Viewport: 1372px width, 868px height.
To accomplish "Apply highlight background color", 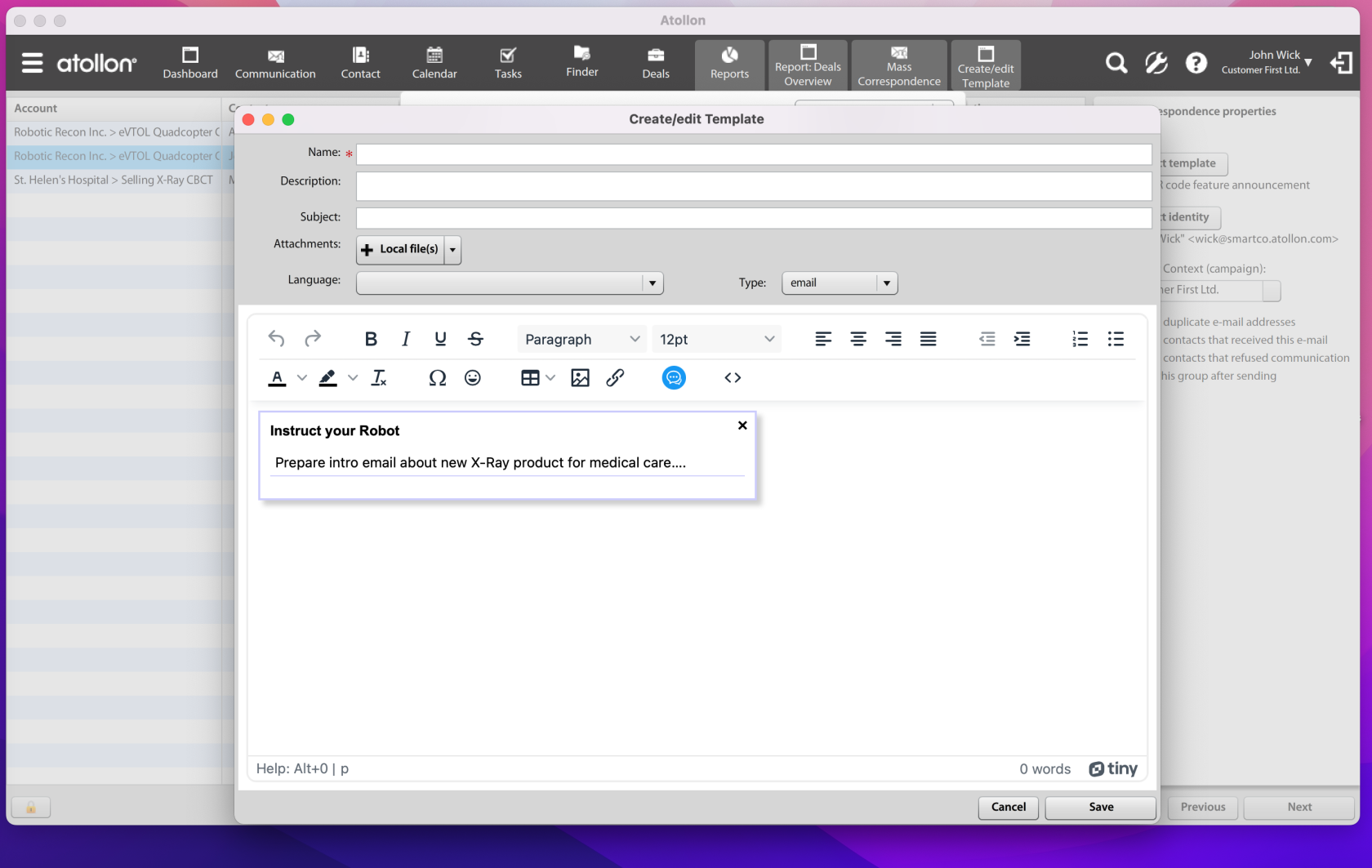I will pyautogui.click(x=328, y=378).
